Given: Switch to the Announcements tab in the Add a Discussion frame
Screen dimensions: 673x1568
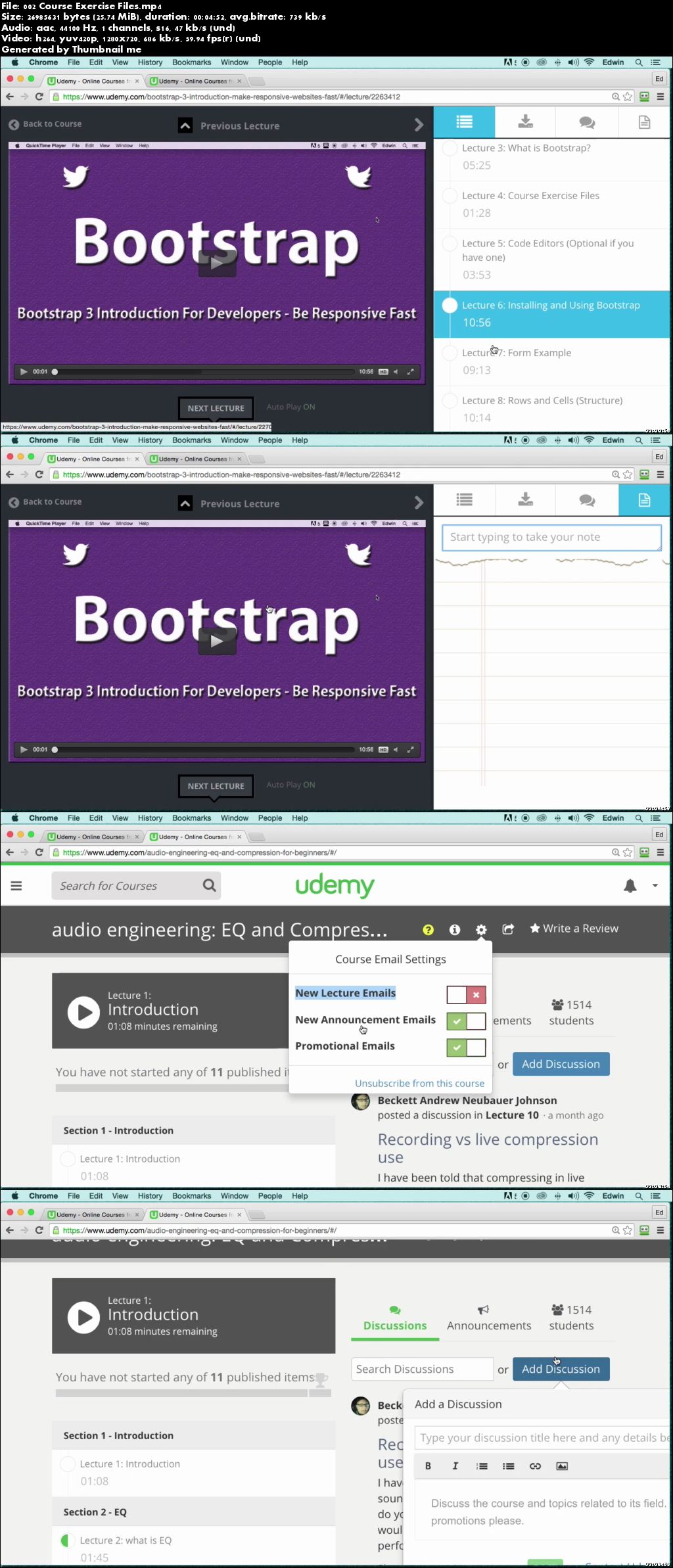Looking at the screenshot, I should click(489, 1320).
